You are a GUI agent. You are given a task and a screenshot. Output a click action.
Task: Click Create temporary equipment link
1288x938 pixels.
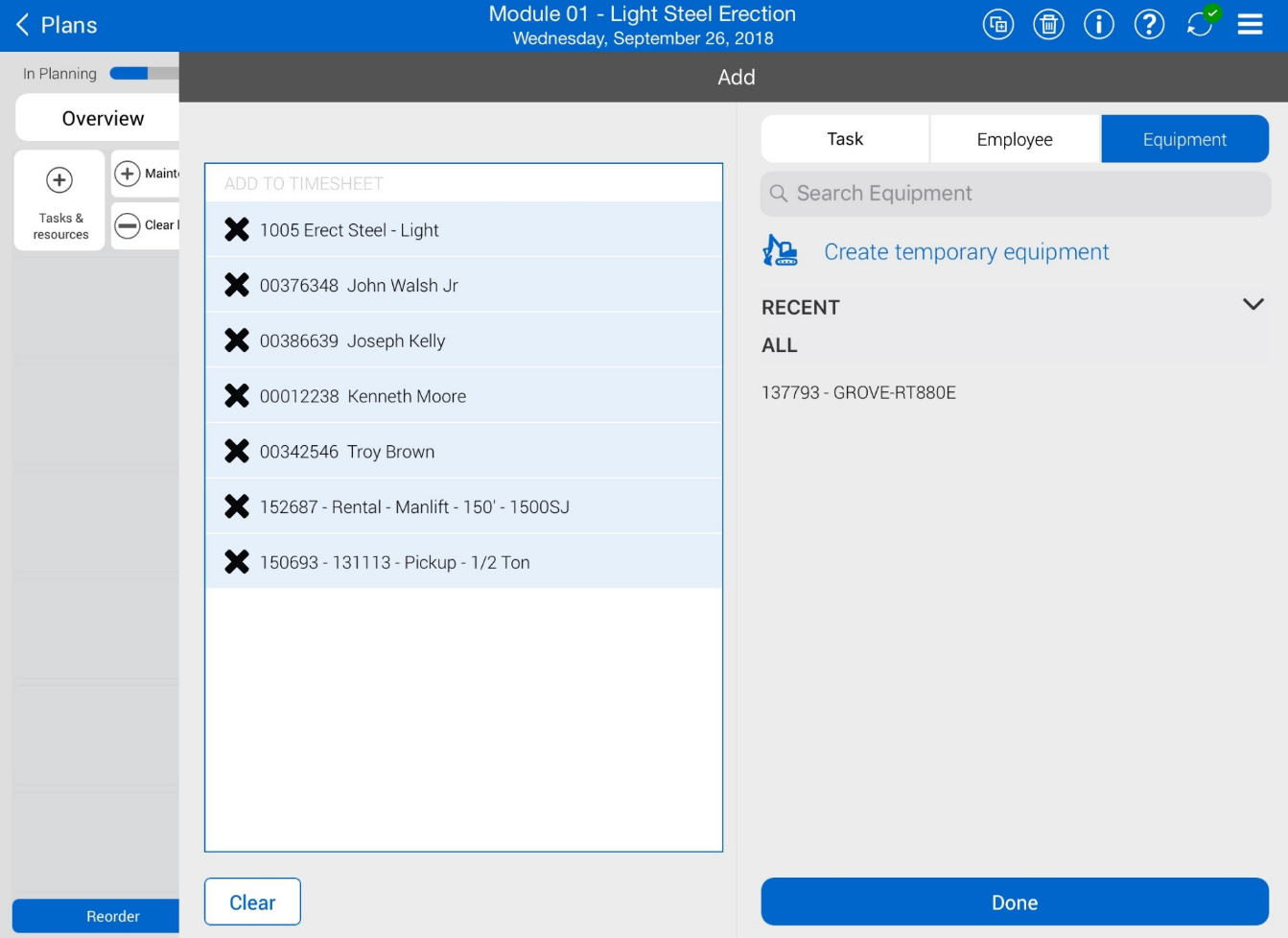tap(966, 252)
